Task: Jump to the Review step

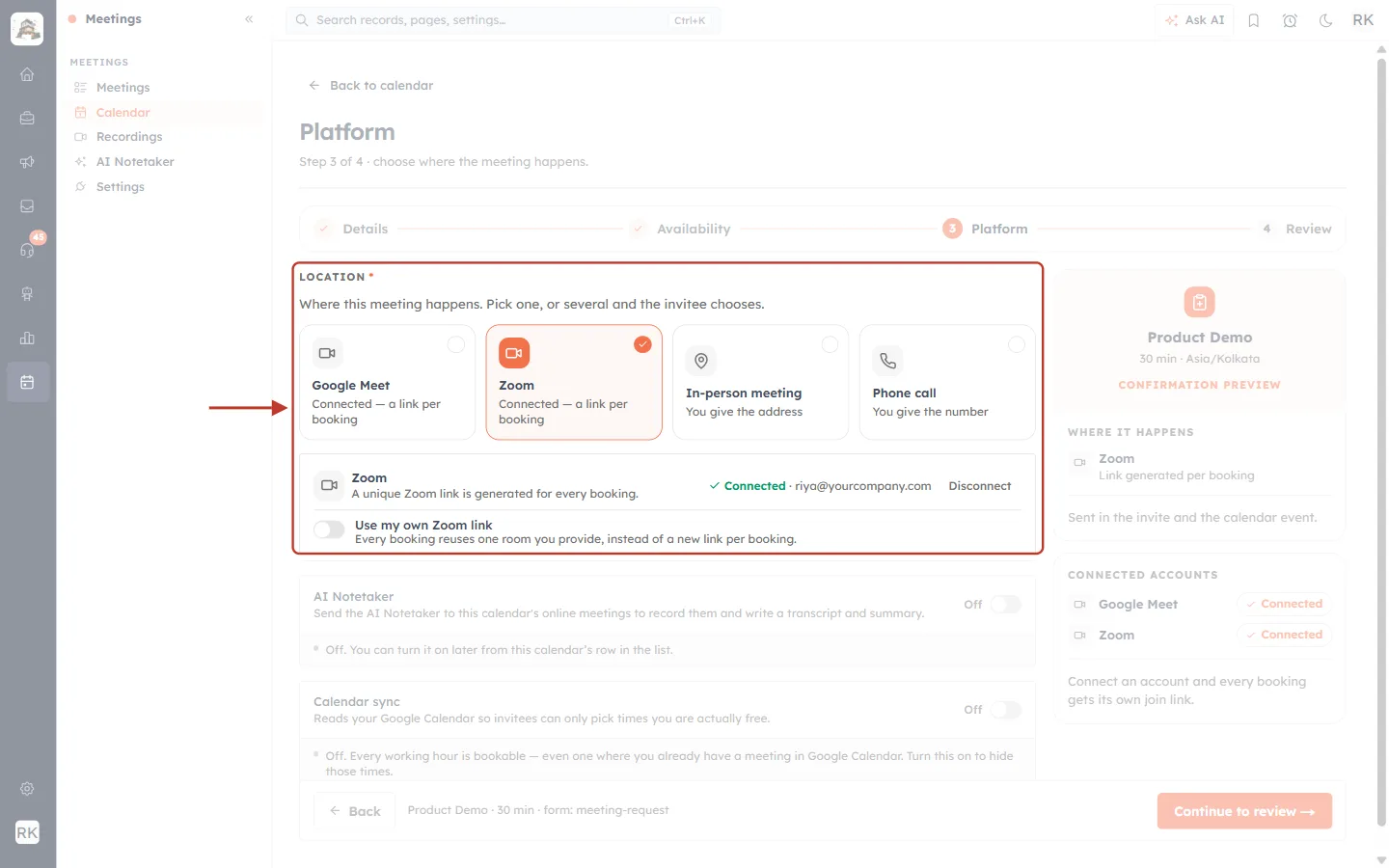Action: 1296,230
